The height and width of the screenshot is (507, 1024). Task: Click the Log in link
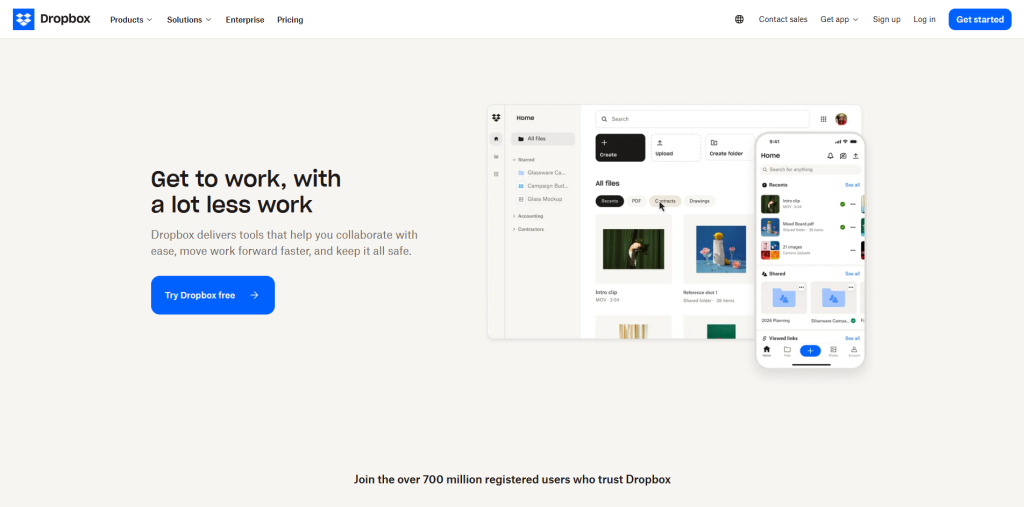point(924,20)
